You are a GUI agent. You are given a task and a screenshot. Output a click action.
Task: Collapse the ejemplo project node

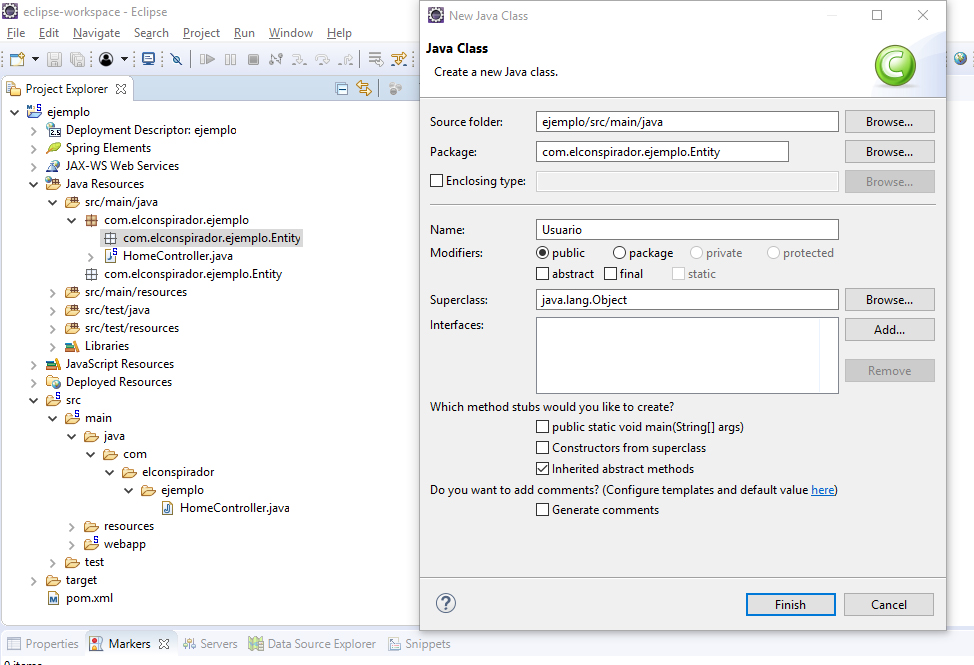click(15, 112)
